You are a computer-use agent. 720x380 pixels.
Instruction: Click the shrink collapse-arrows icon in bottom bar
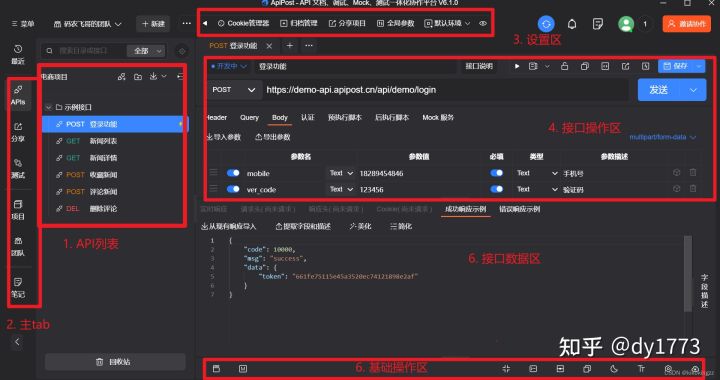[506, 369]
